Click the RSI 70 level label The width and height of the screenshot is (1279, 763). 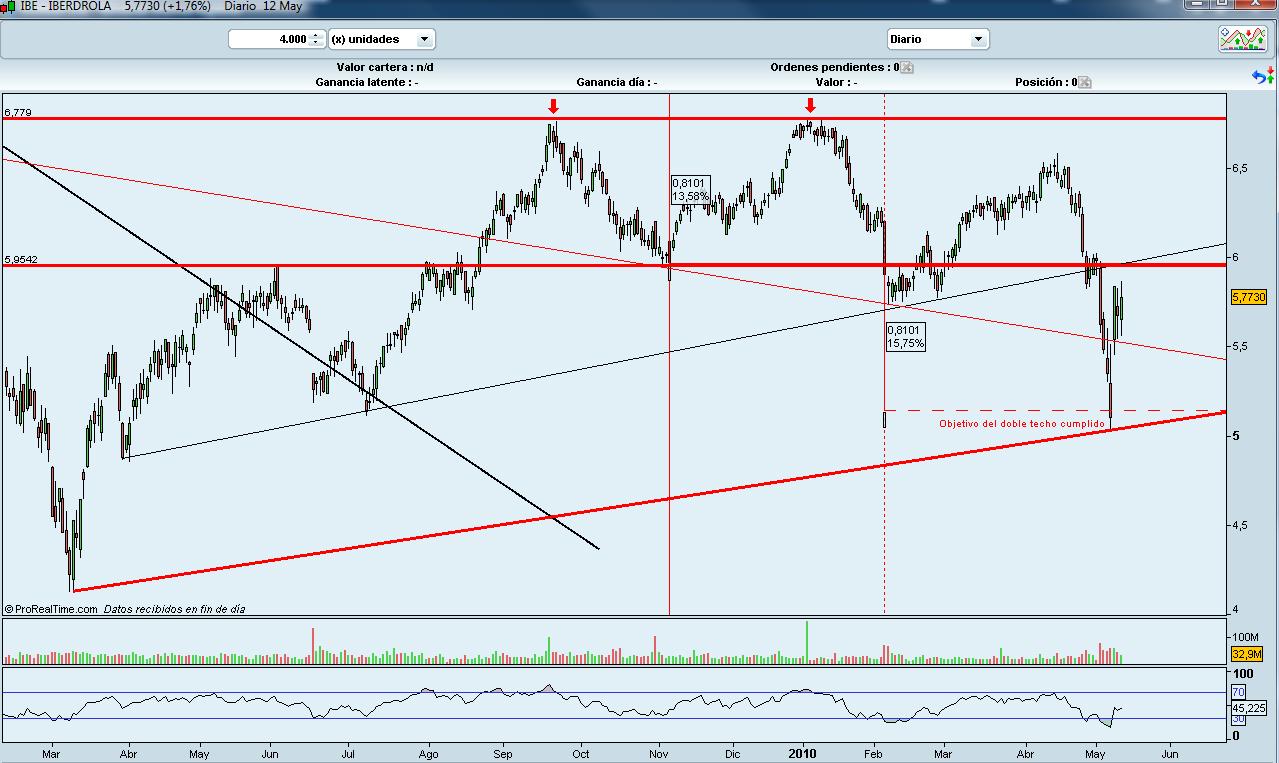pos(1237,692)
